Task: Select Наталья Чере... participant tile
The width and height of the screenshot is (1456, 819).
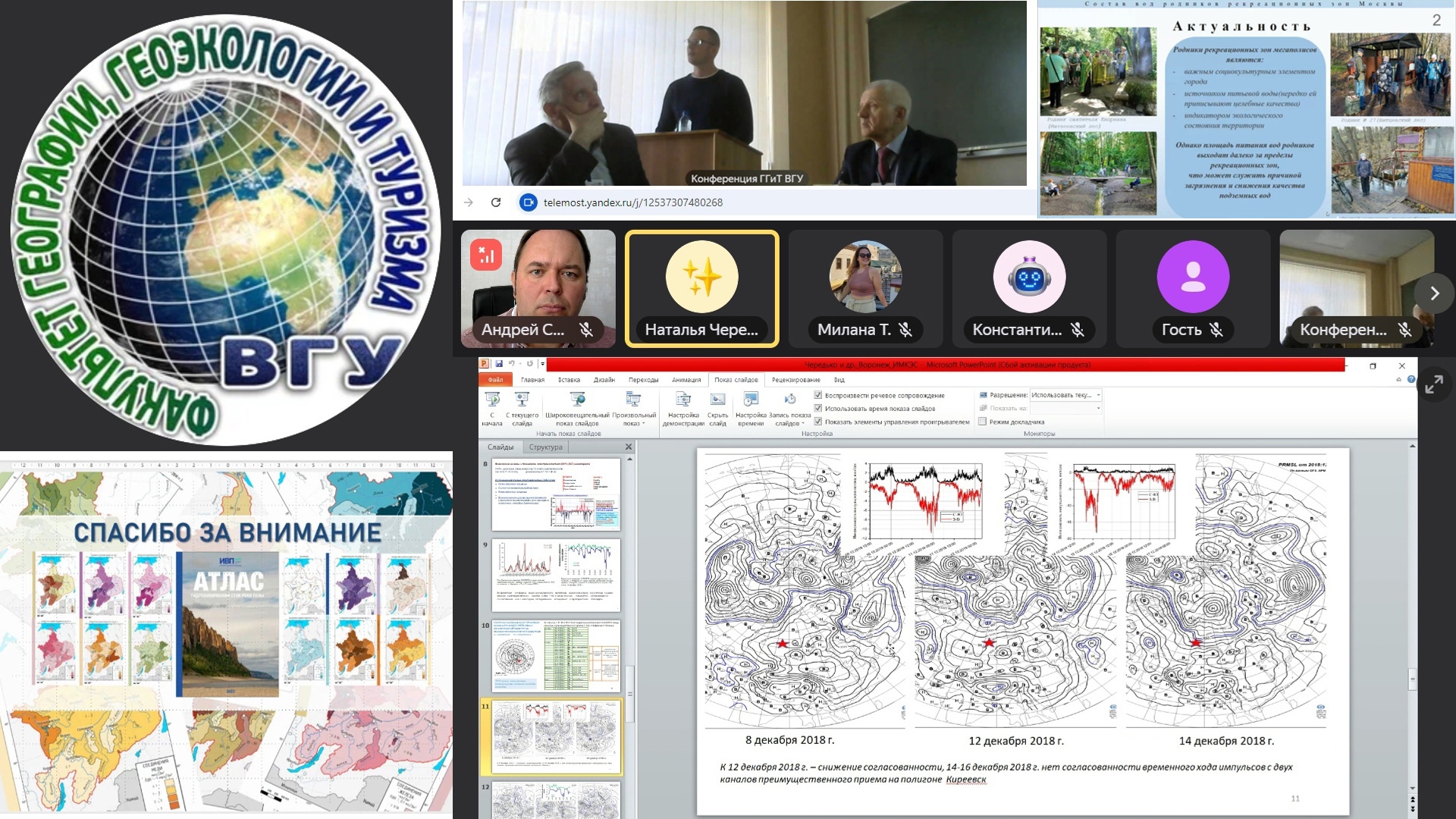Action: click(x=701, y=289)
